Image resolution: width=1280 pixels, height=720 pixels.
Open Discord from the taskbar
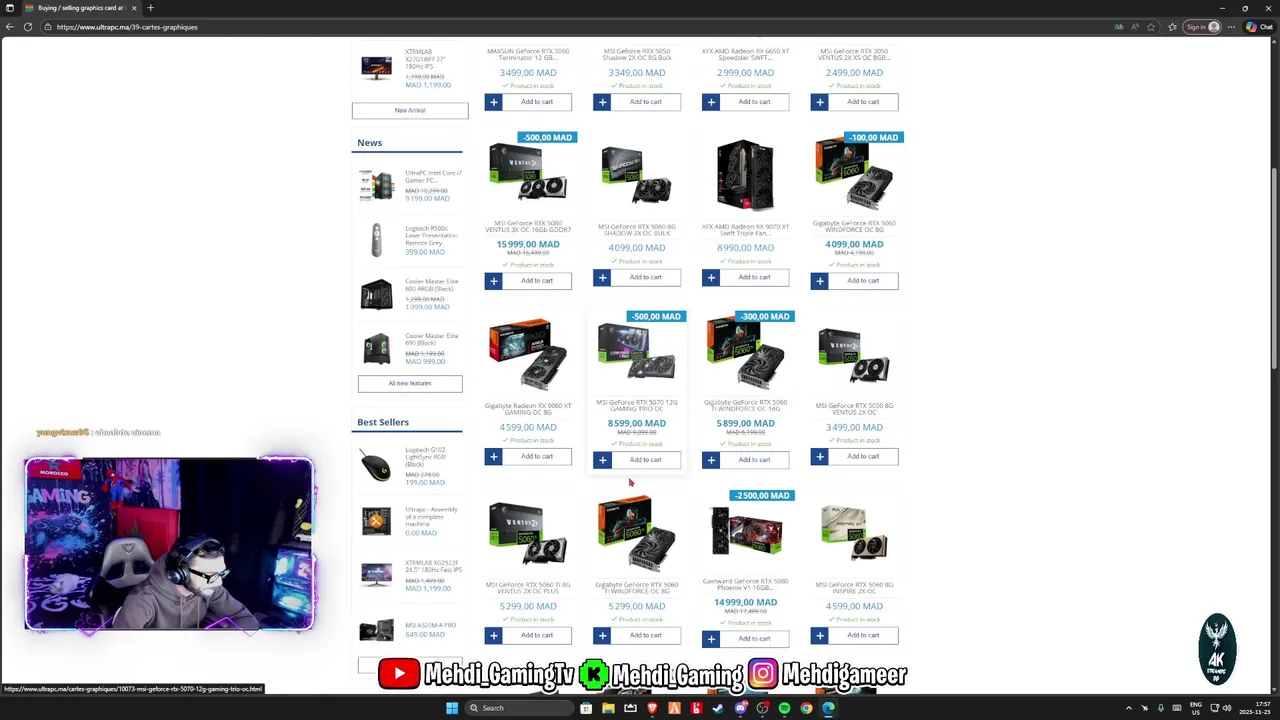(740, 708)
